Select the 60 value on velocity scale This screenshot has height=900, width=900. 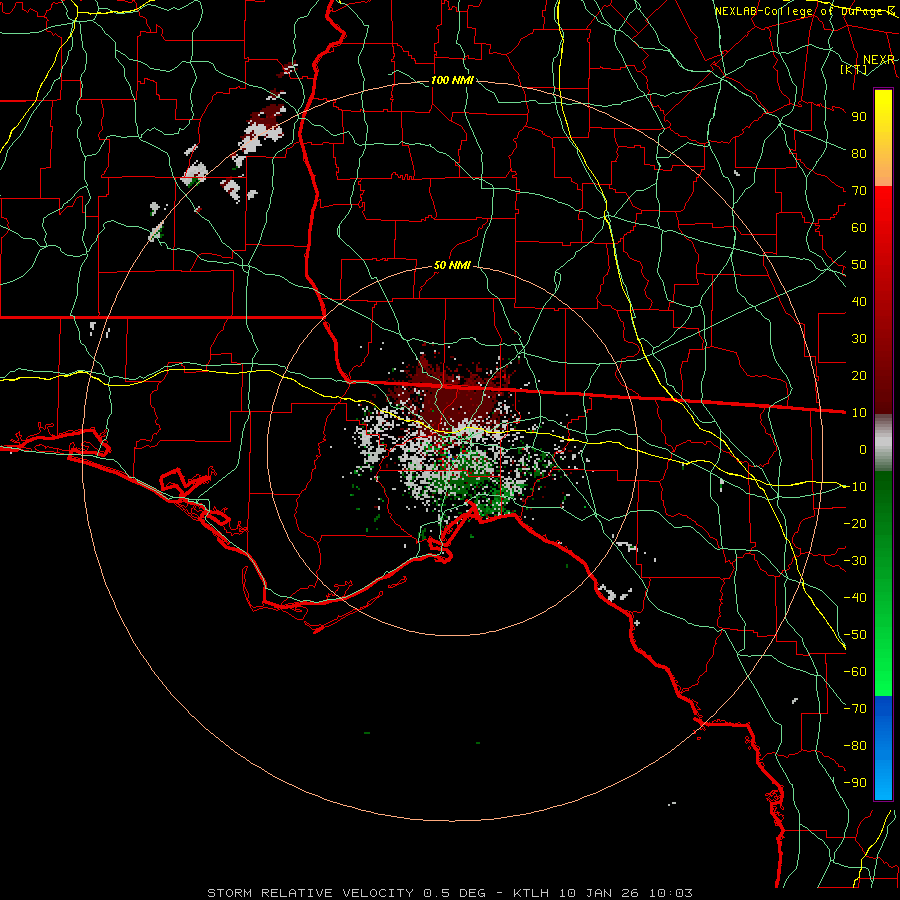pyautogui.click(x=859, y=227)
